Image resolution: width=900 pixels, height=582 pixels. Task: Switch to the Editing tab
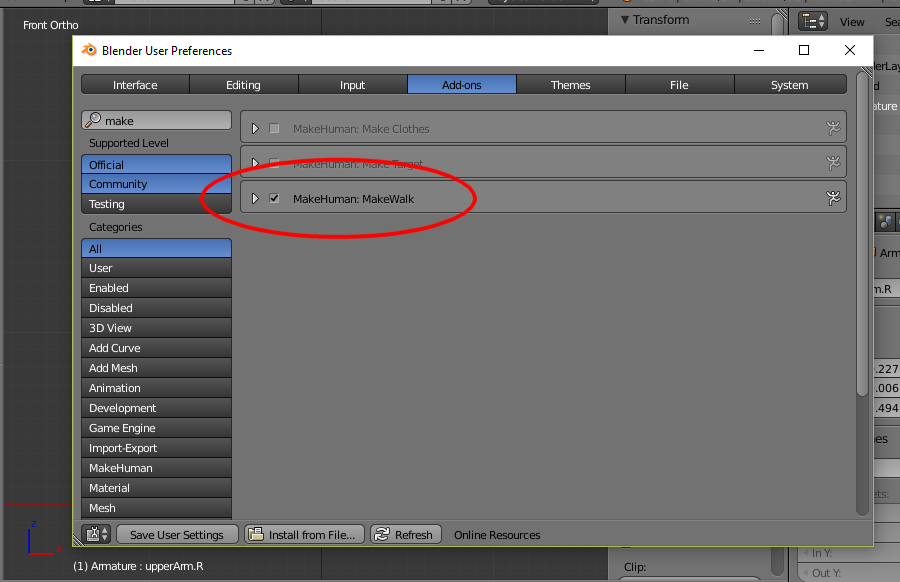pyautogui.click(x=243, y=85)
